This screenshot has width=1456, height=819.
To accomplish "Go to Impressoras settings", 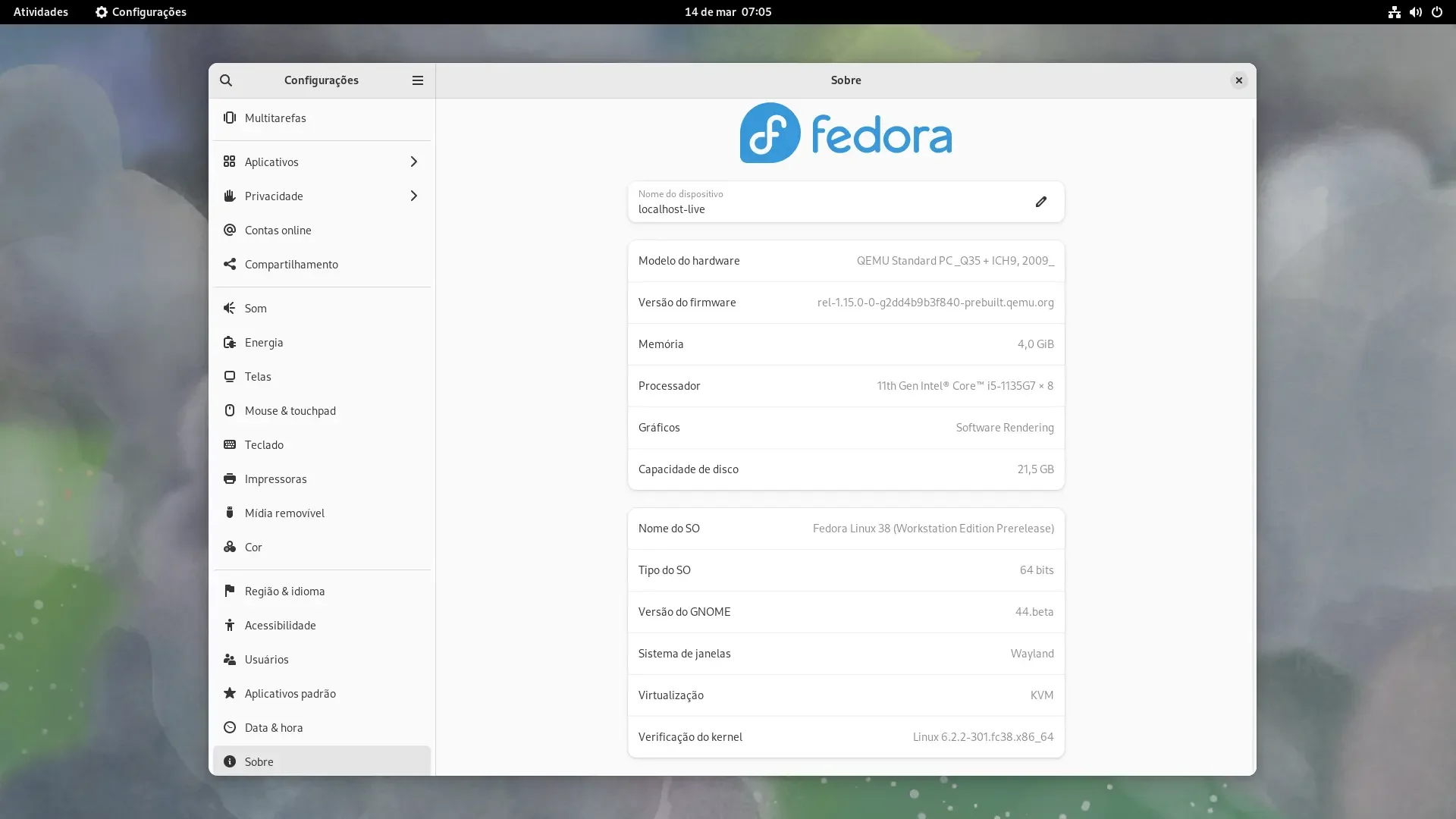I will [x=322, y=479].
